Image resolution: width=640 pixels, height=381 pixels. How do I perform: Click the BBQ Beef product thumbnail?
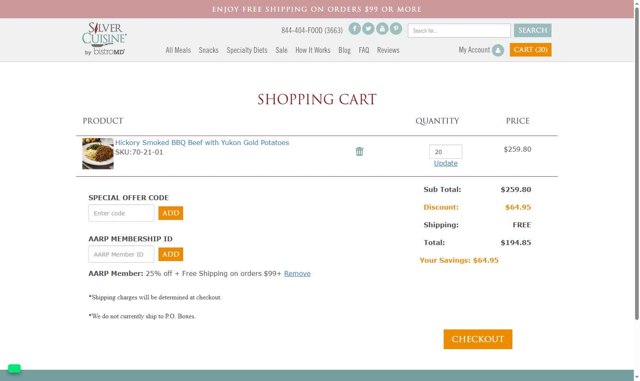click(98, 154)
